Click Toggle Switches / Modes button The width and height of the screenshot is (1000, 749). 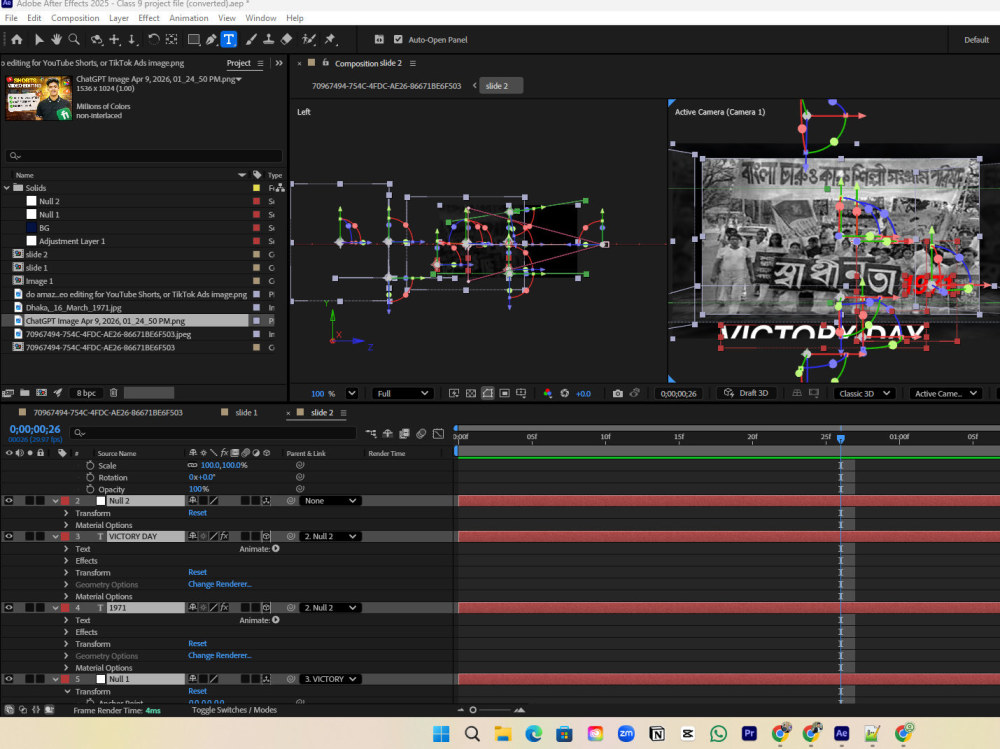click(234, 710)
